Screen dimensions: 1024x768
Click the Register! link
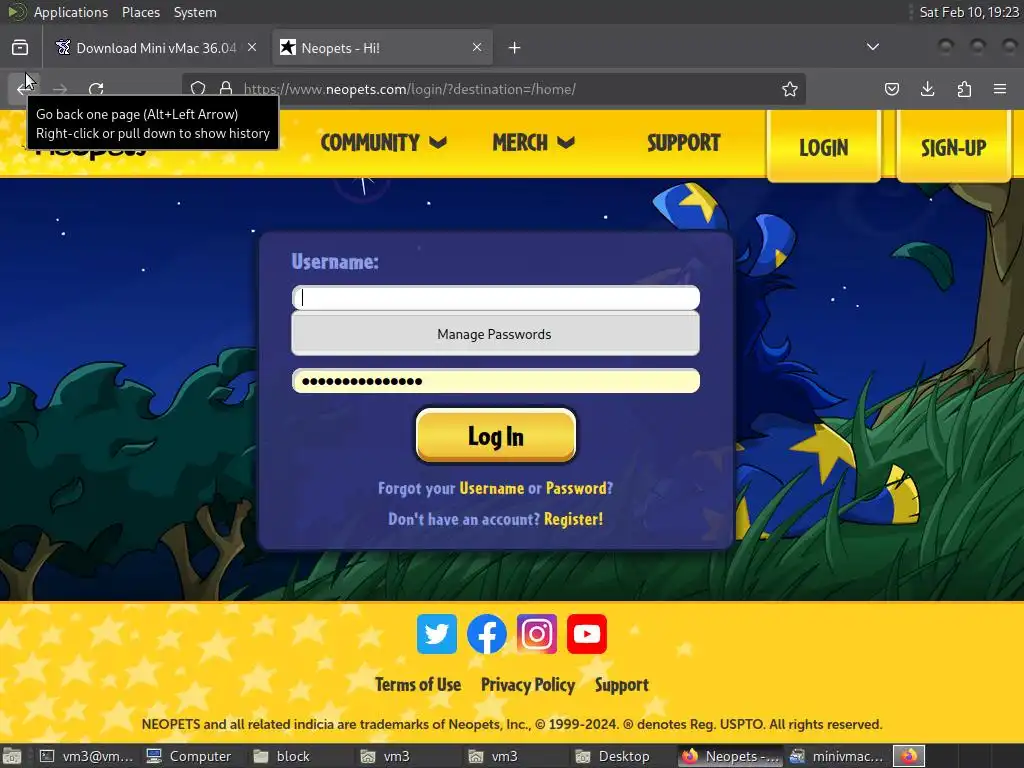pos(573,519)
